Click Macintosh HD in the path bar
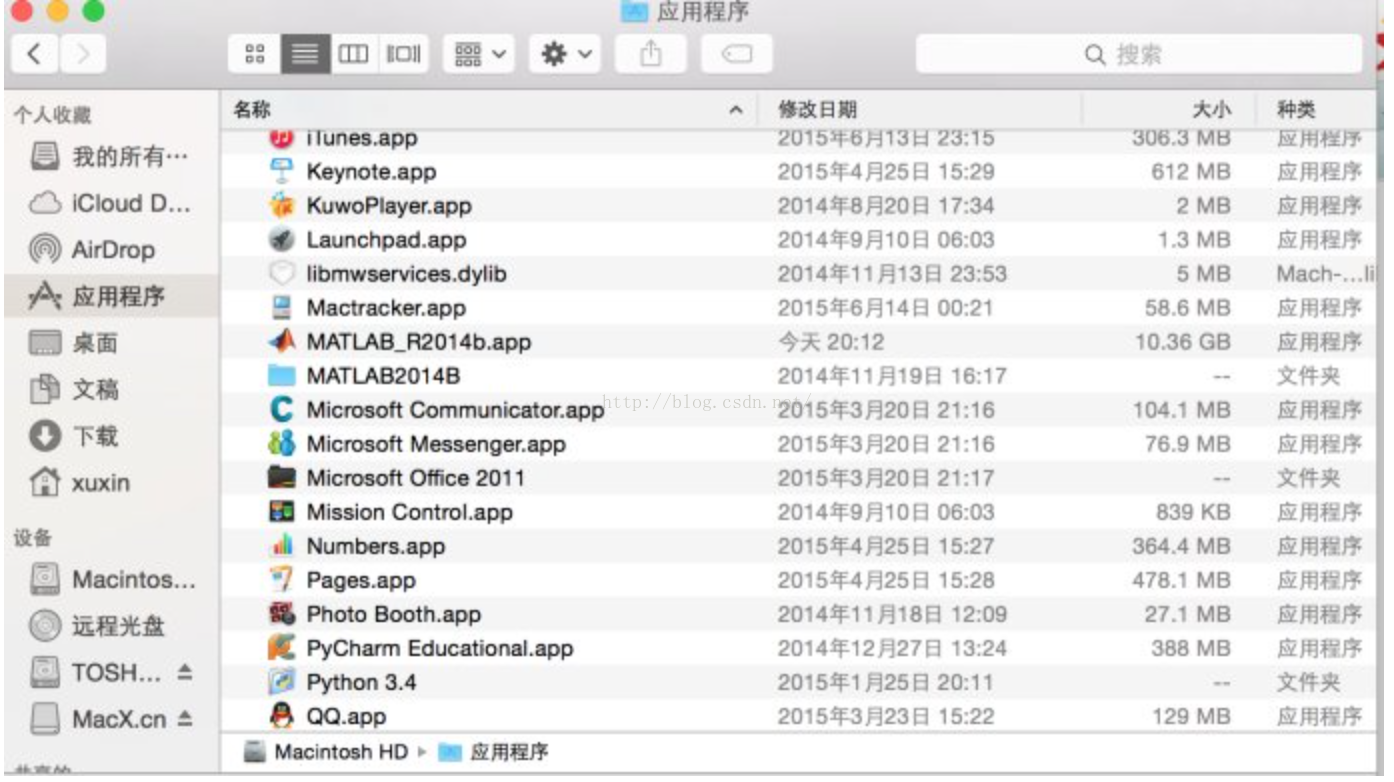Image resolution: width=1394 pixels, height=782 pixels. coord(328,752)
